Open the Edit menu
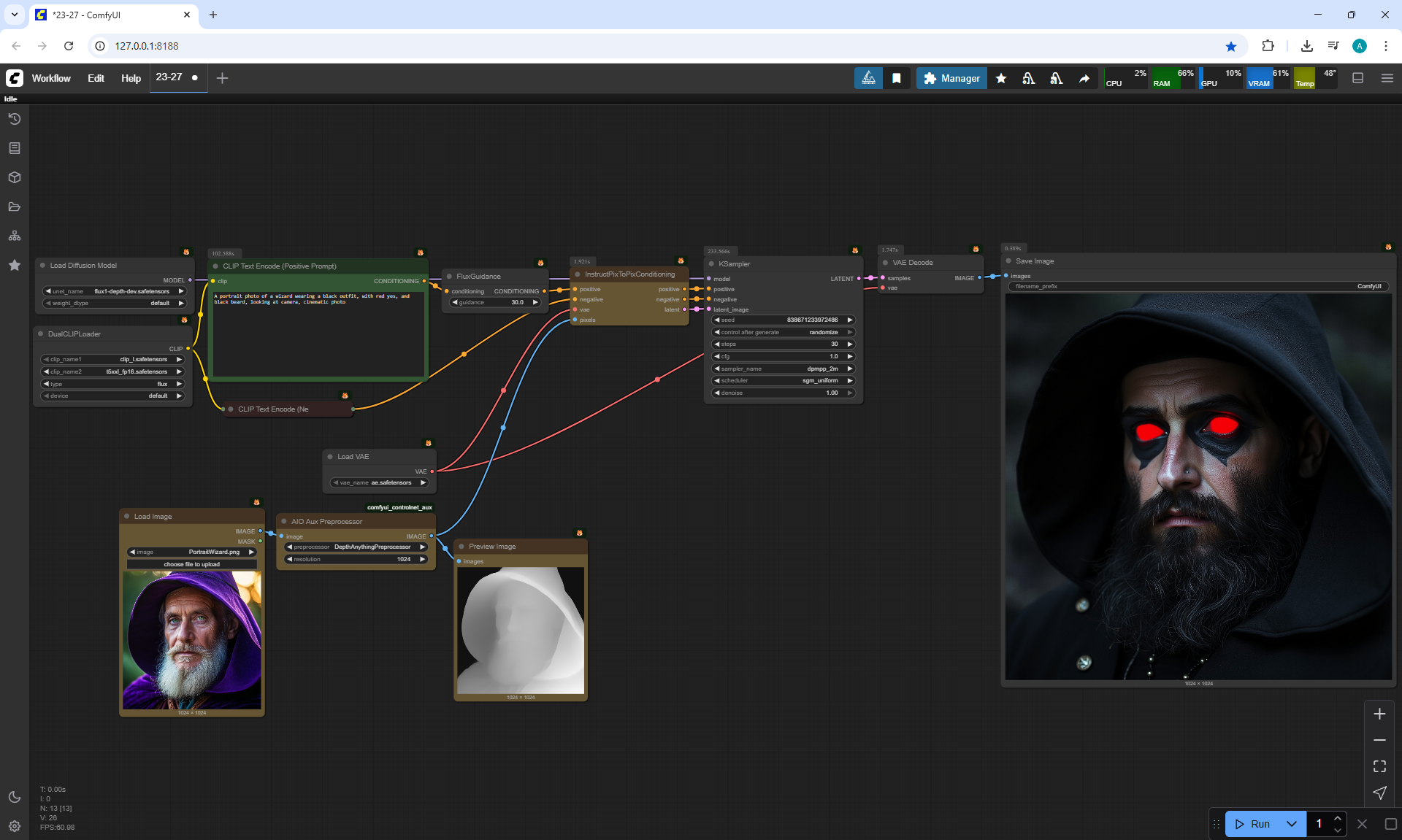The image size is (1402, 840). (x=96, y=78)
